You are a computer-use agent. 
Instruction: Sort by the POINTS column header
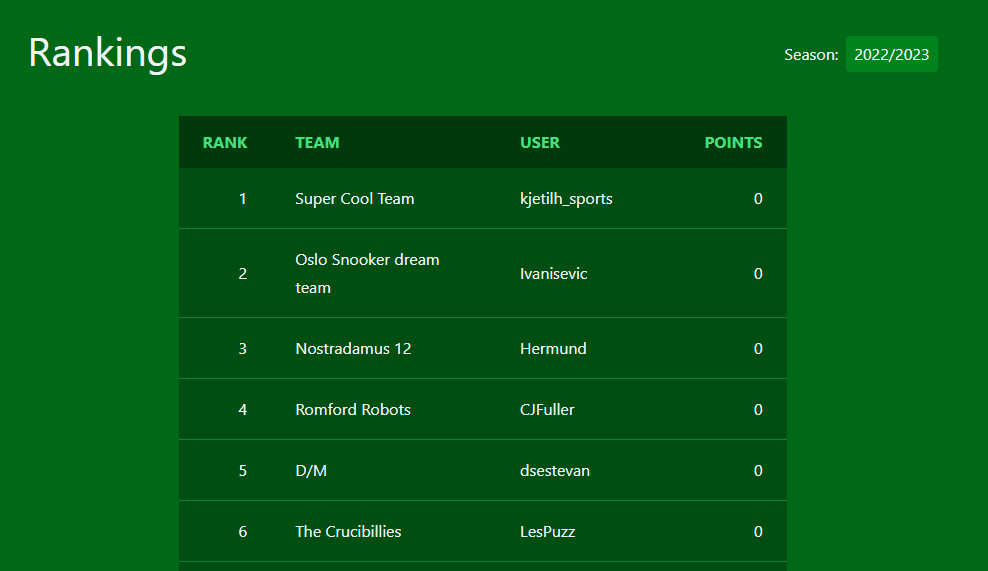tap(733, 142)
